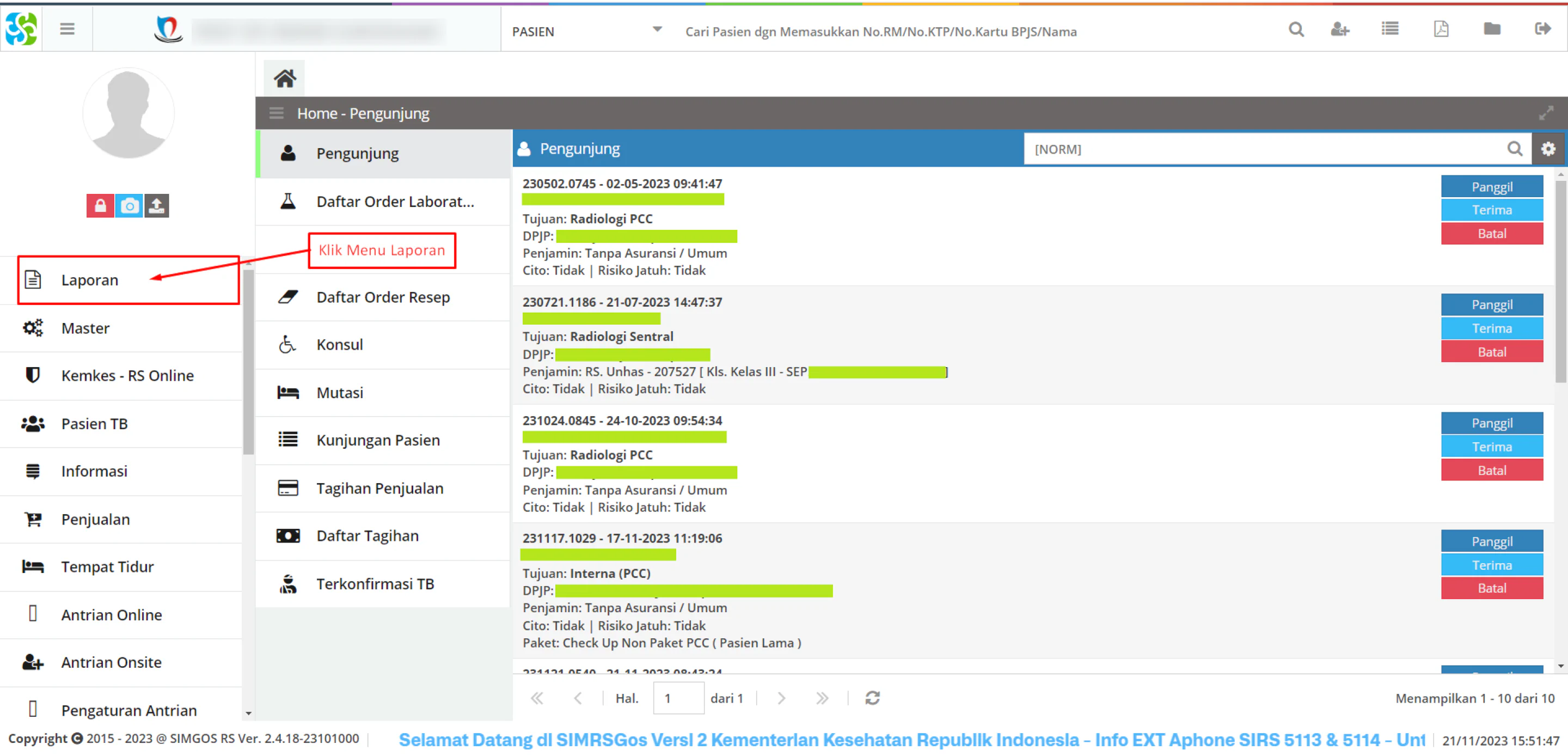Open the gear settings in the Pengunjung header
Viewport: 1568px width, 756px height.
(1548, 149)
